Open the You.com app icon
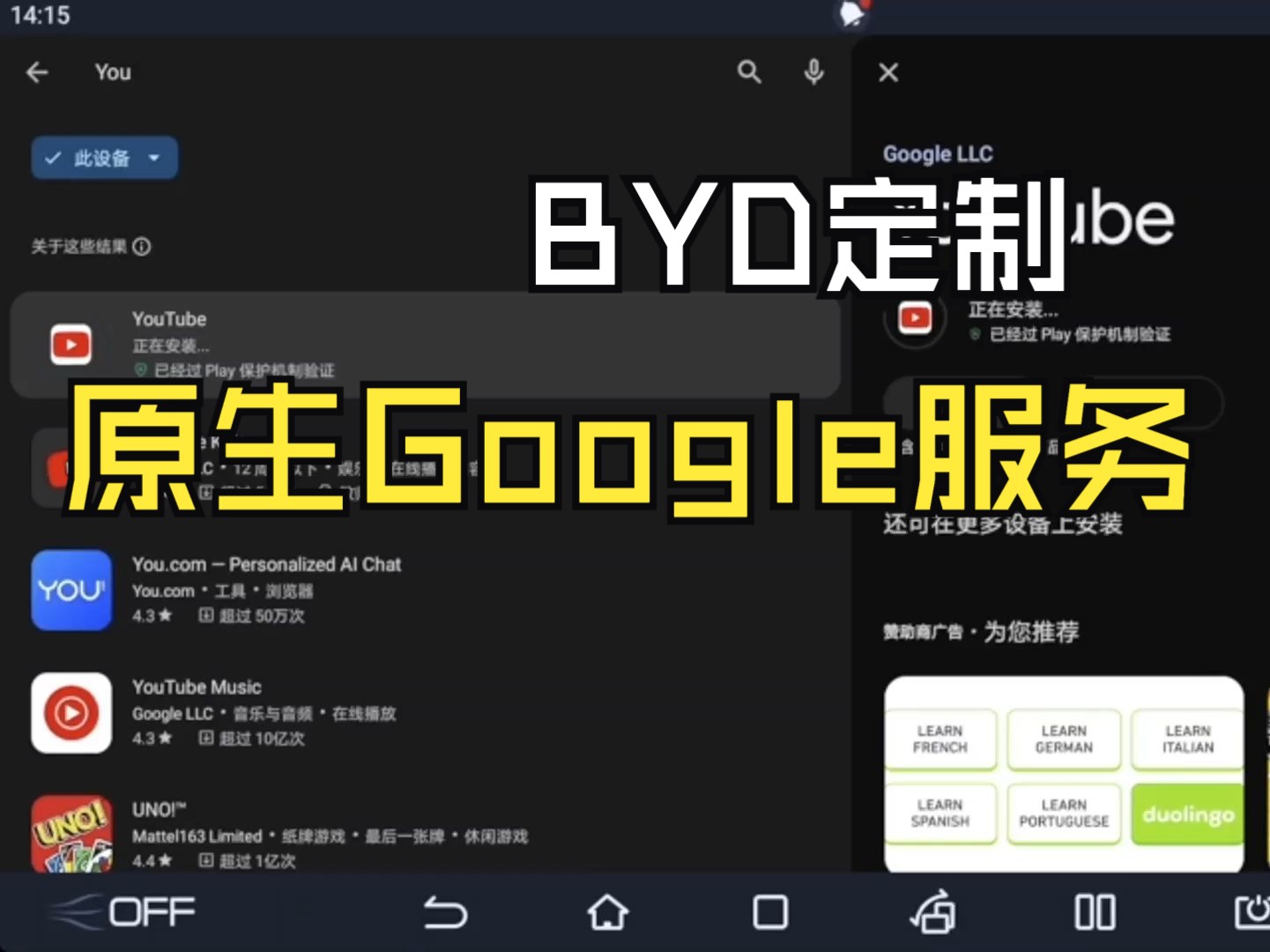Image resolution: width=1270 pixels, height=952 pixels. (71, 591)
